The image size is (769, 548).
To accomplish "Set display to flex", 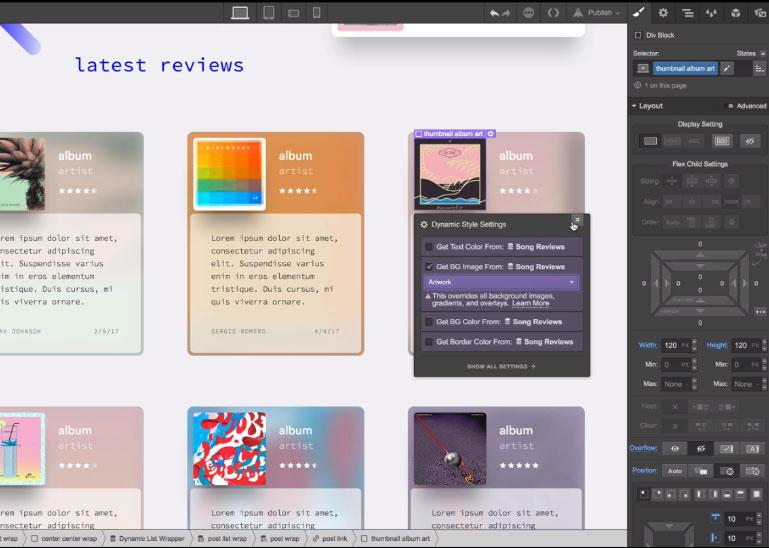I will (722, 141).
